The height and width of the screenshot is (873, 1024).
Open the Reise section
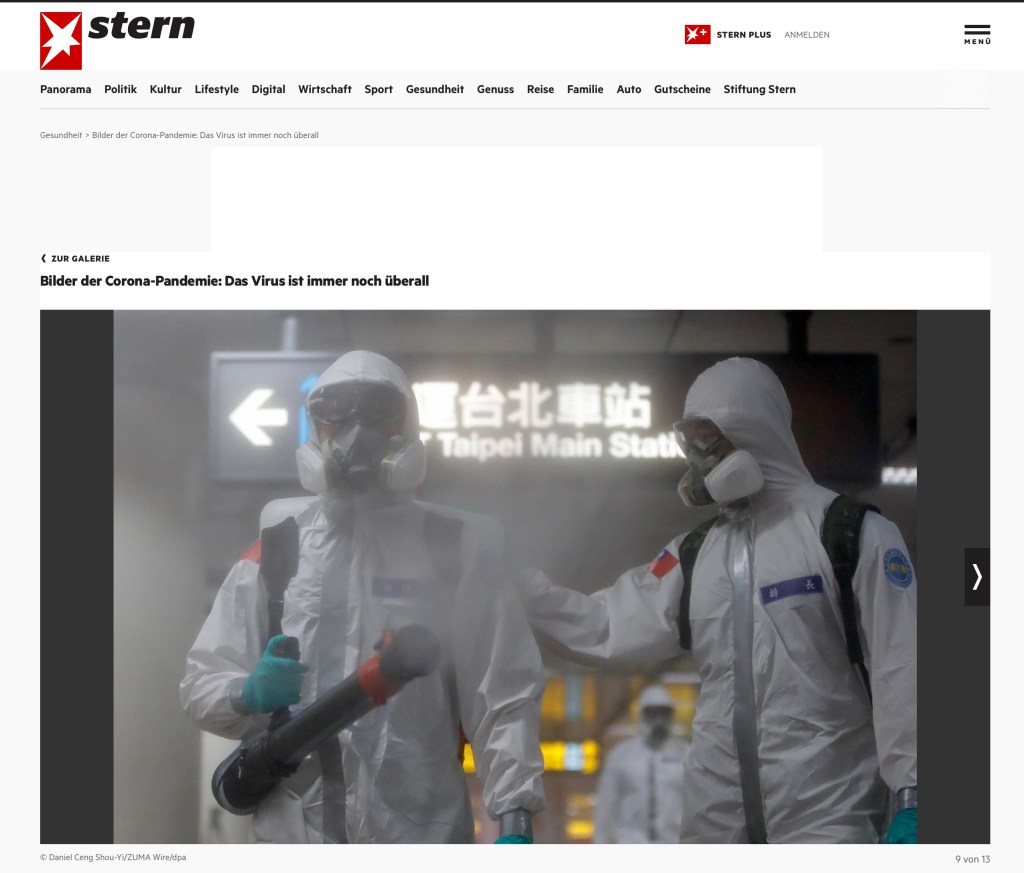(540, 90)
